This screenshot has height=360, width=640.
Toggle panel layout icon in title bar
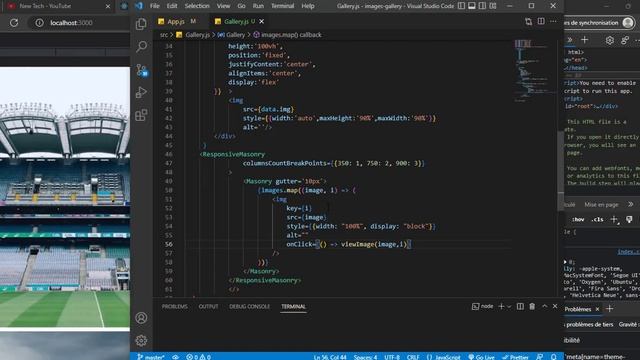click(472, 6)
